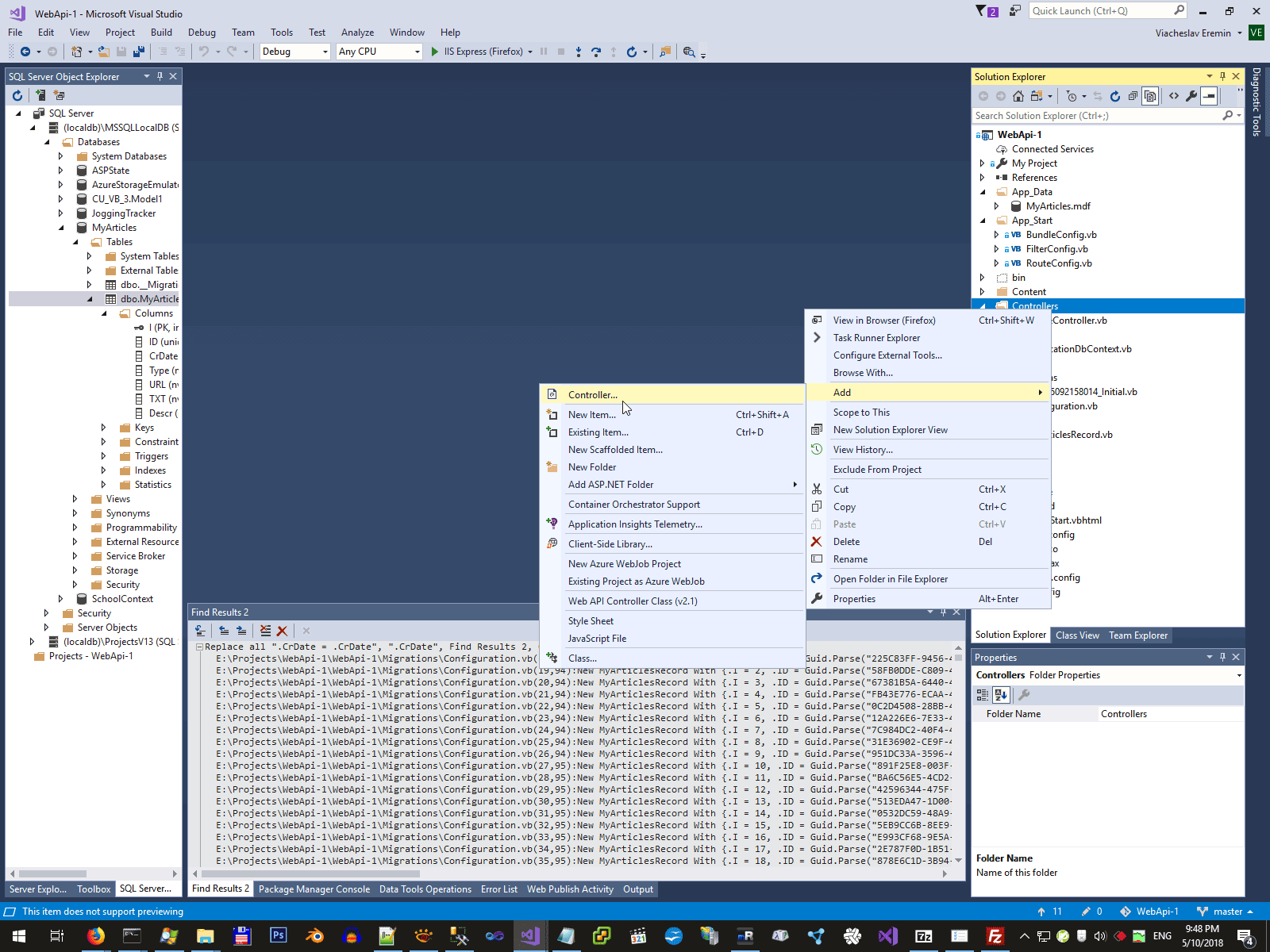Click the Quick Launch search box
This screenshot has width=1270, height=952.
1108,11
